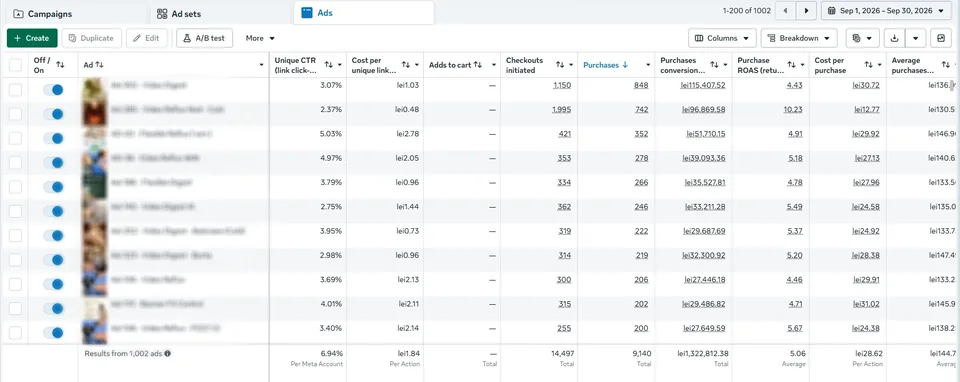Open the date range Sep 1 – Sep 30 picker
Viewport: 960px width, 382px height.
pos(887,11)
